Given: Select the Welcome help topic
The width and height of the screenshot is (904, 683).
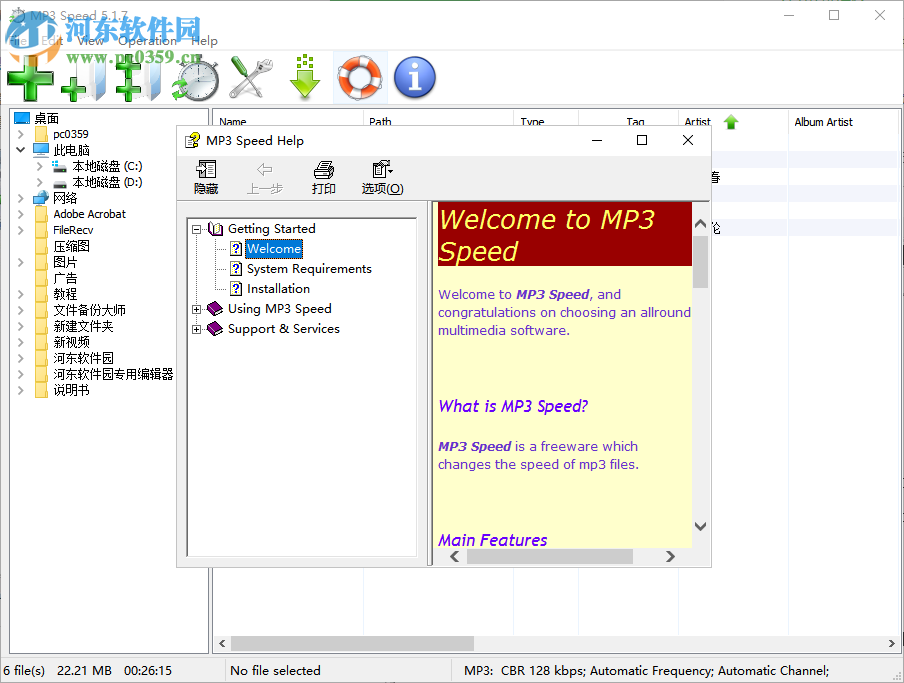Looking at the screenshot, I should click(274, 248).
